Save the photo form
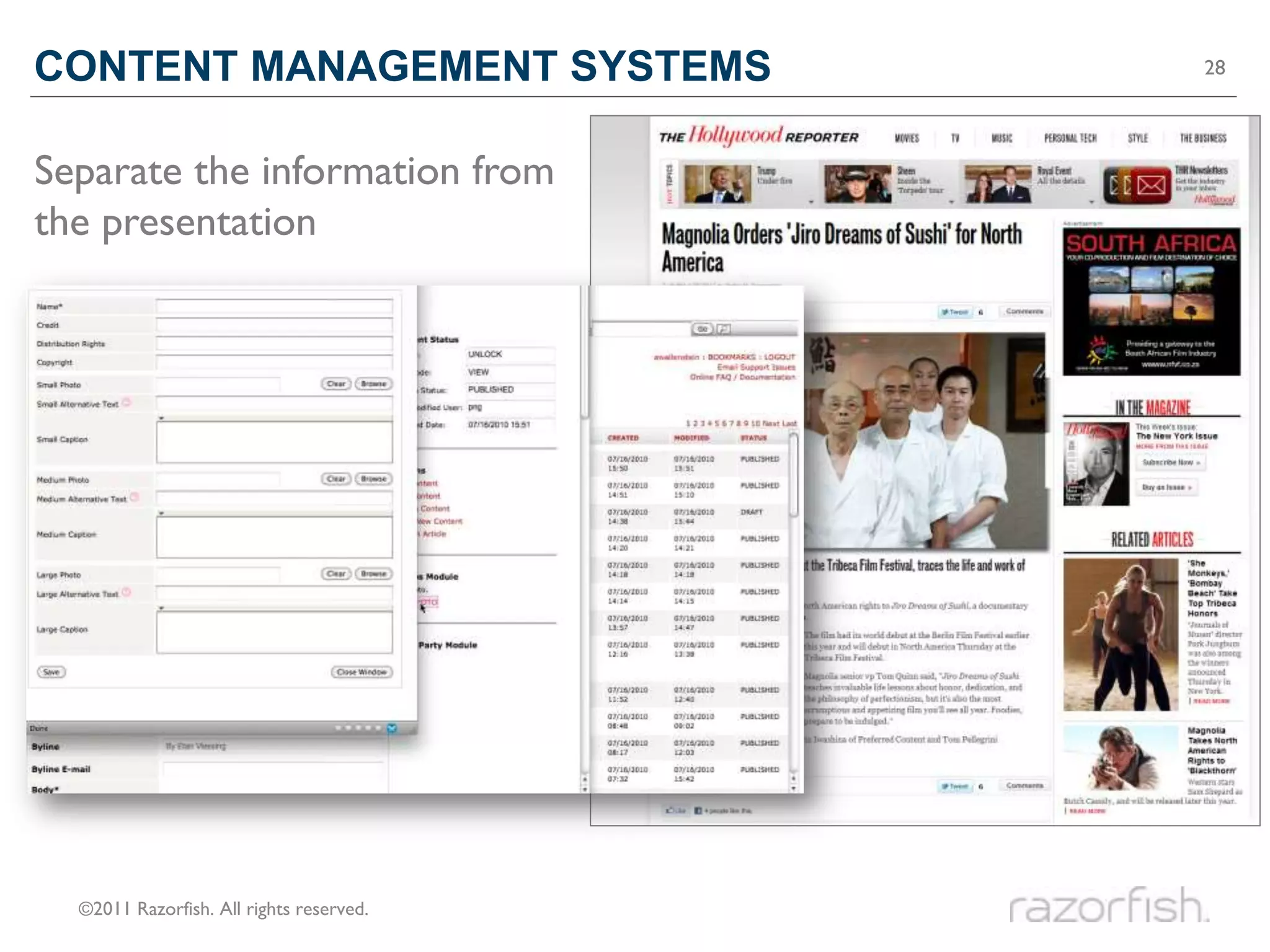The height and width of the screenshot is (952, 1270). pyautogui.click(x=51, y=672)
